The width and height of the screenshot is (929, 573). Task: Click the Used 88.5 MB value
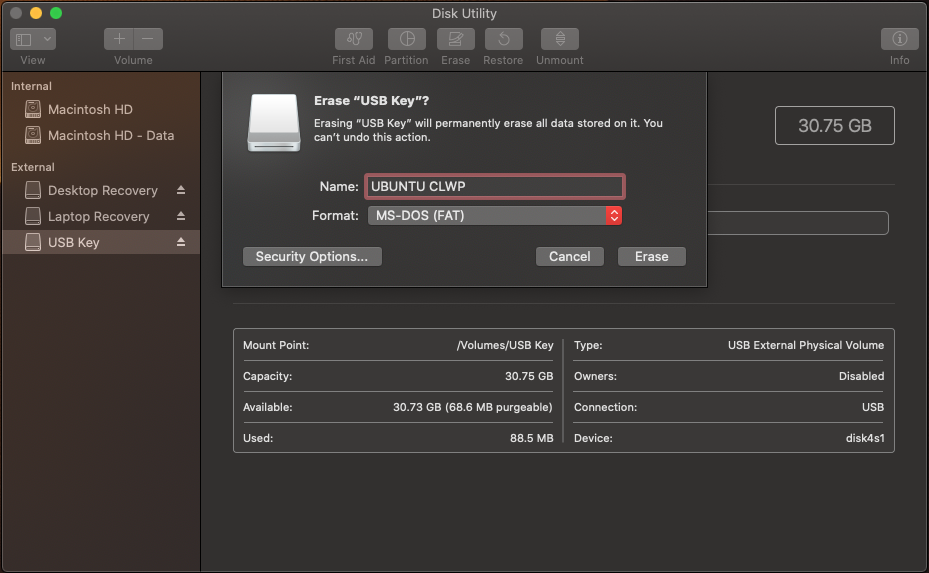(531, 438)
